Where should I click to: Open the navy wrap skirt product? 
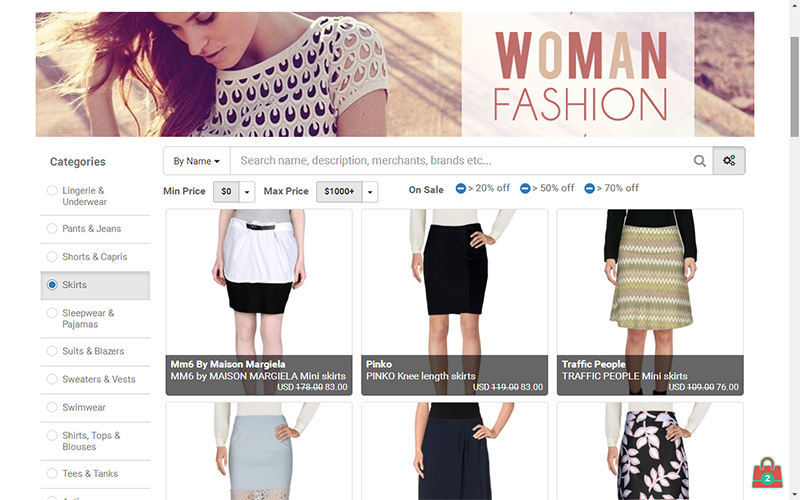point(455,451)
